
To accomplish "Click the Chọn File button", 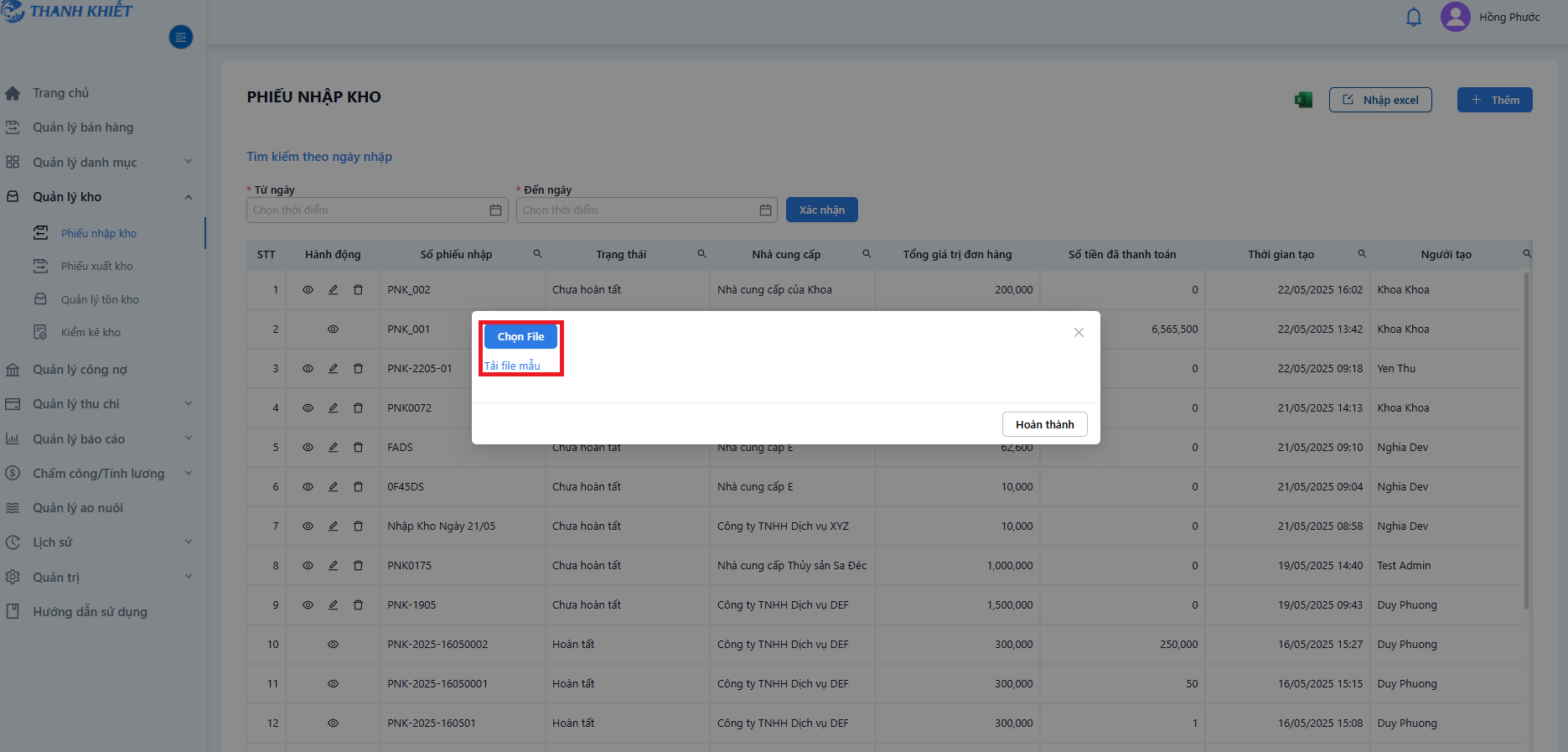I will tap(520, 336).
